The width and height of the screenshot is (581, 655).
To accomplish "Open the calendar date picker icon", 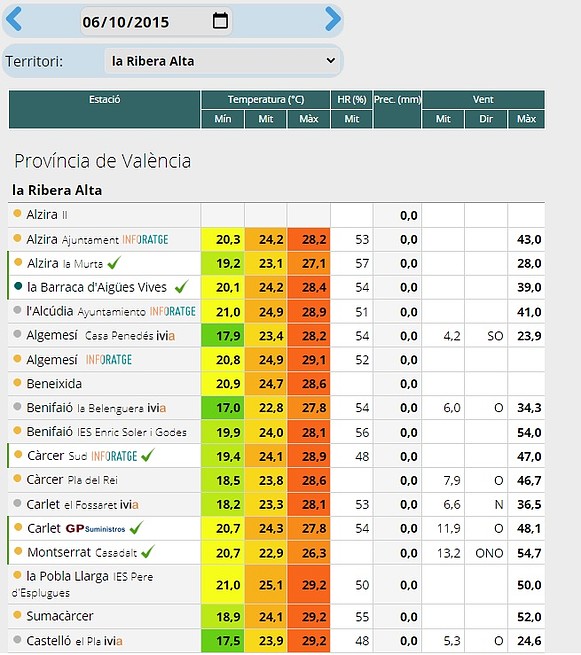I will tap(220, 20).
